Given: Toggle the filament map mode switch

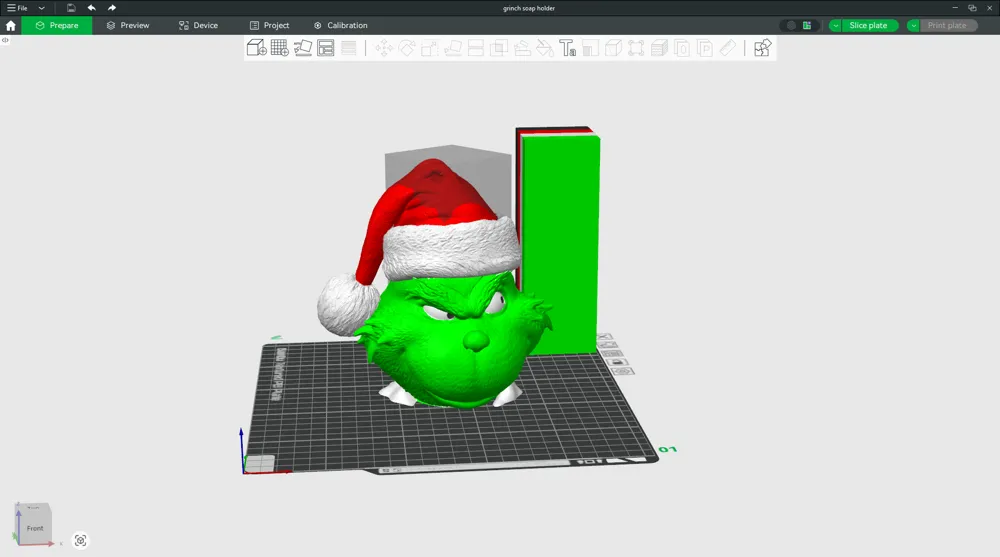Looking at the screenshot, I should (x=798, y=26).
